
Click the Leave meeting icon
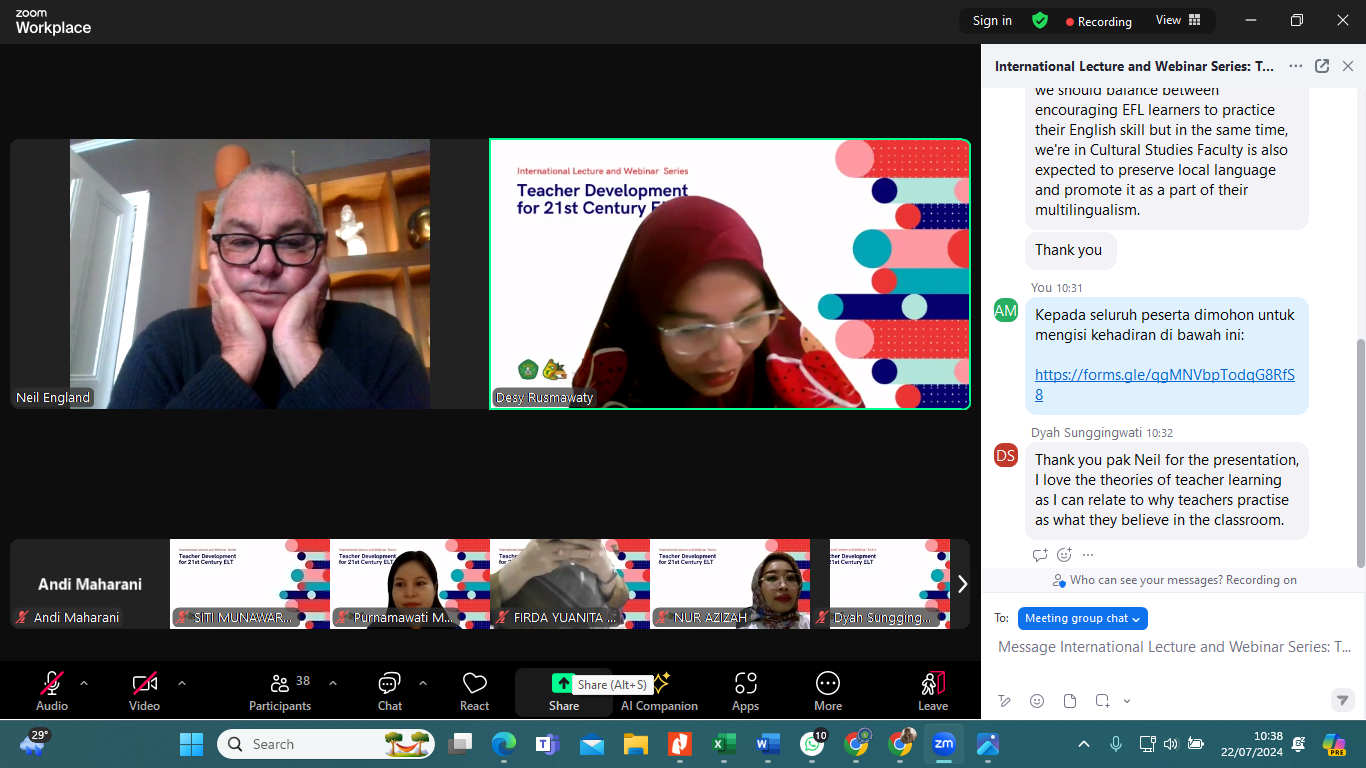tap(932, 684)
